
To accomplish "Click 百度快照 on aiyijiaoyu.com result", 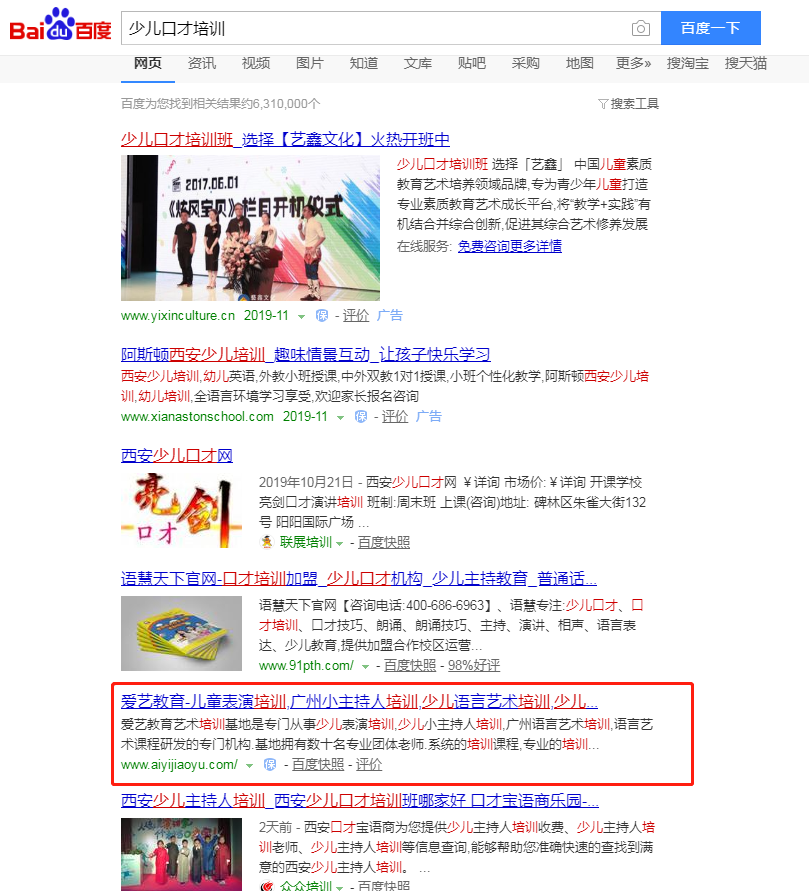I will coord(318,765).
